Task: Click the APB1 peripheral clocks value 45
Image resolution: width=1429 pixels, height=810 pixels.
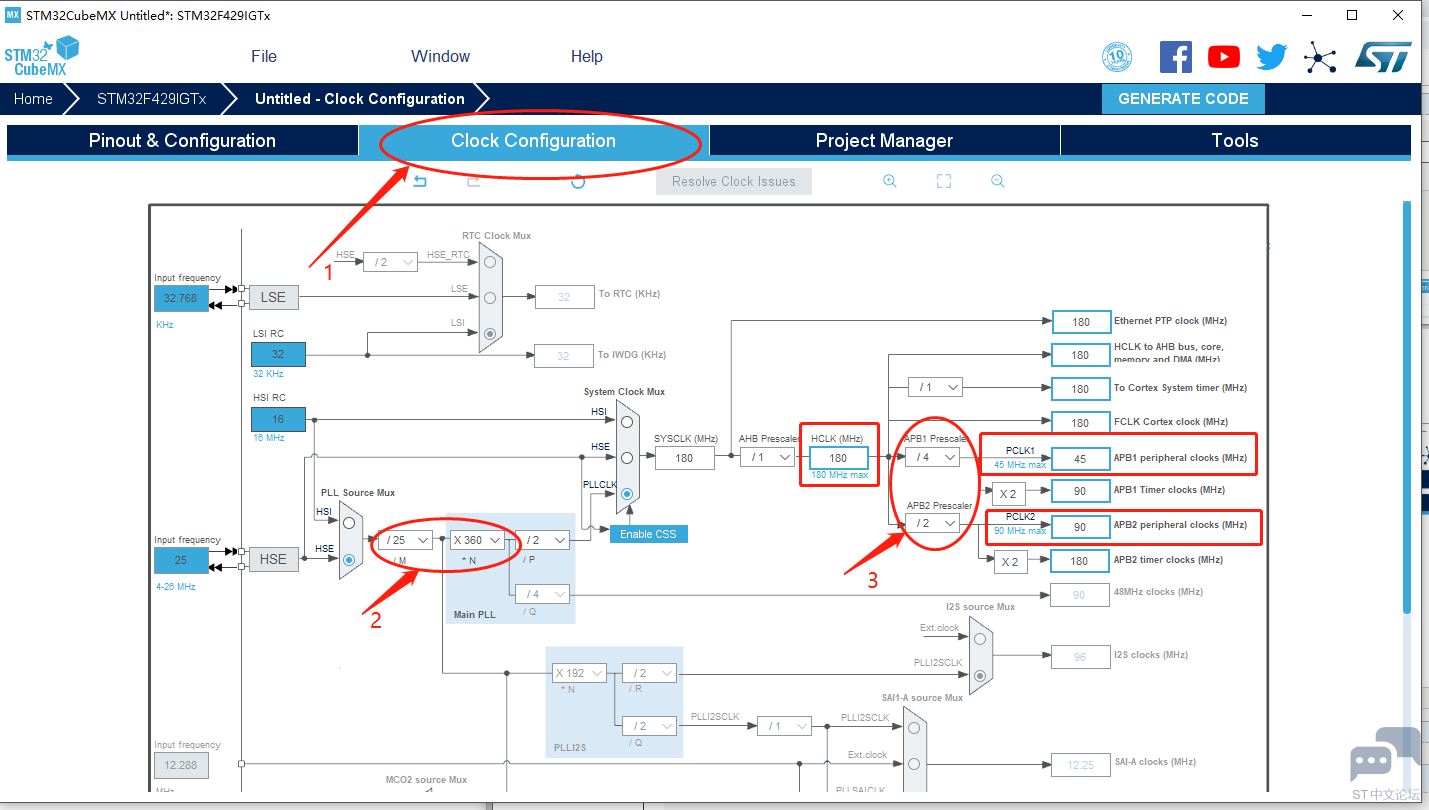Action: click(1081, 458)
